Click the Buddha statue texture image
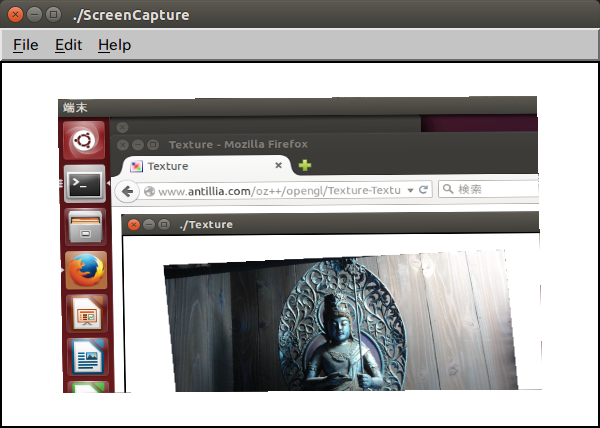The width and height of the screenshot is (600, 428). pos(341,321)
